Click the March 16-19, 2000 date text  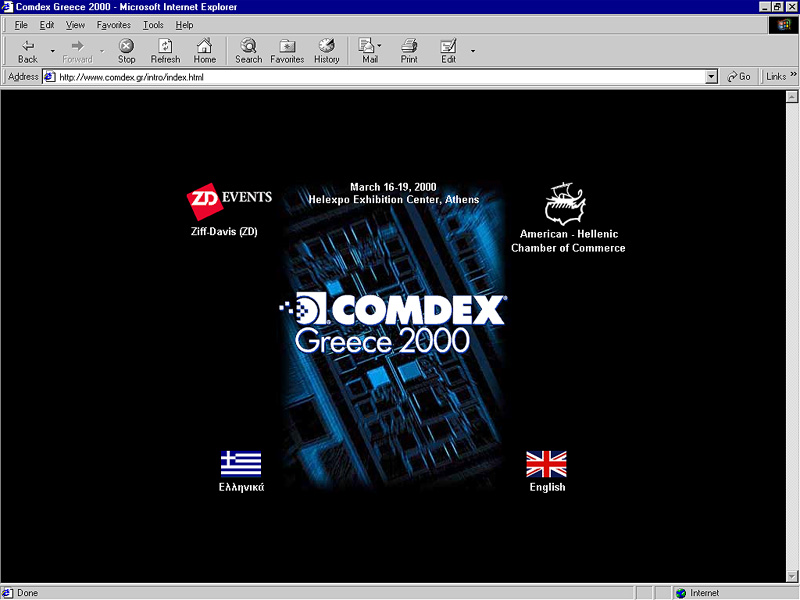(393, 187)
